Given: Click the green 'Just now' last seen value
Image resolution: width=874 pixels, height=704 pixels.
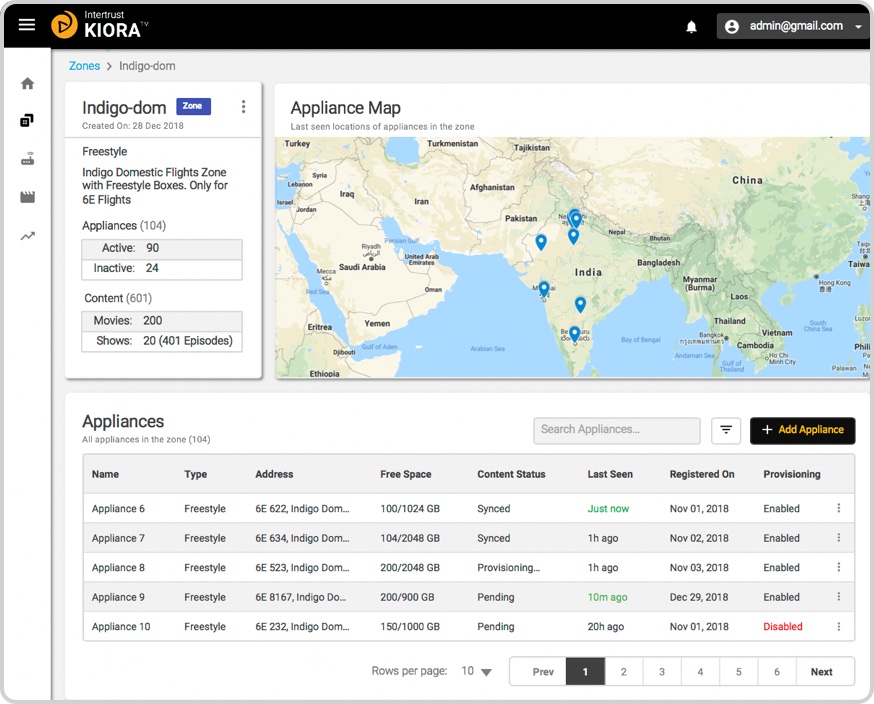Looking at the screenshot, I should pos(608,508).
